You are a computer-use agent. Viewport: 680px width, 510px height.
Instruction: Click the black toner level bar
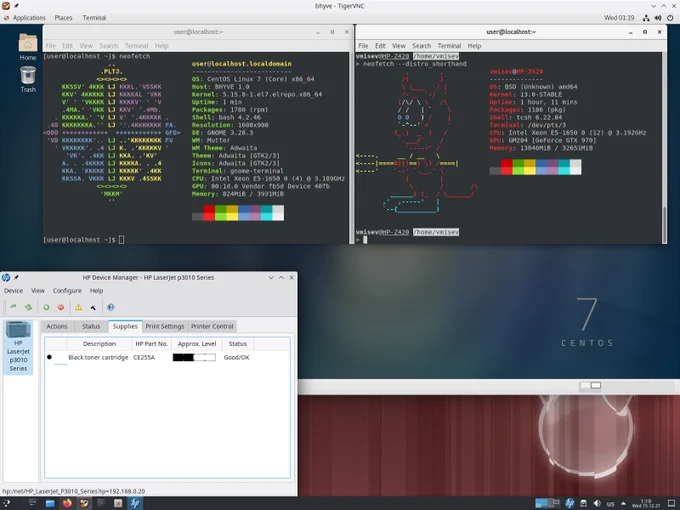[194, 357]
